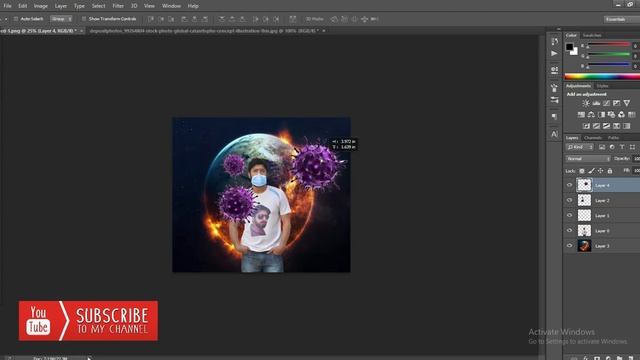
Task: Add a Channel Mixer adjustment
Action: [621, 115]
